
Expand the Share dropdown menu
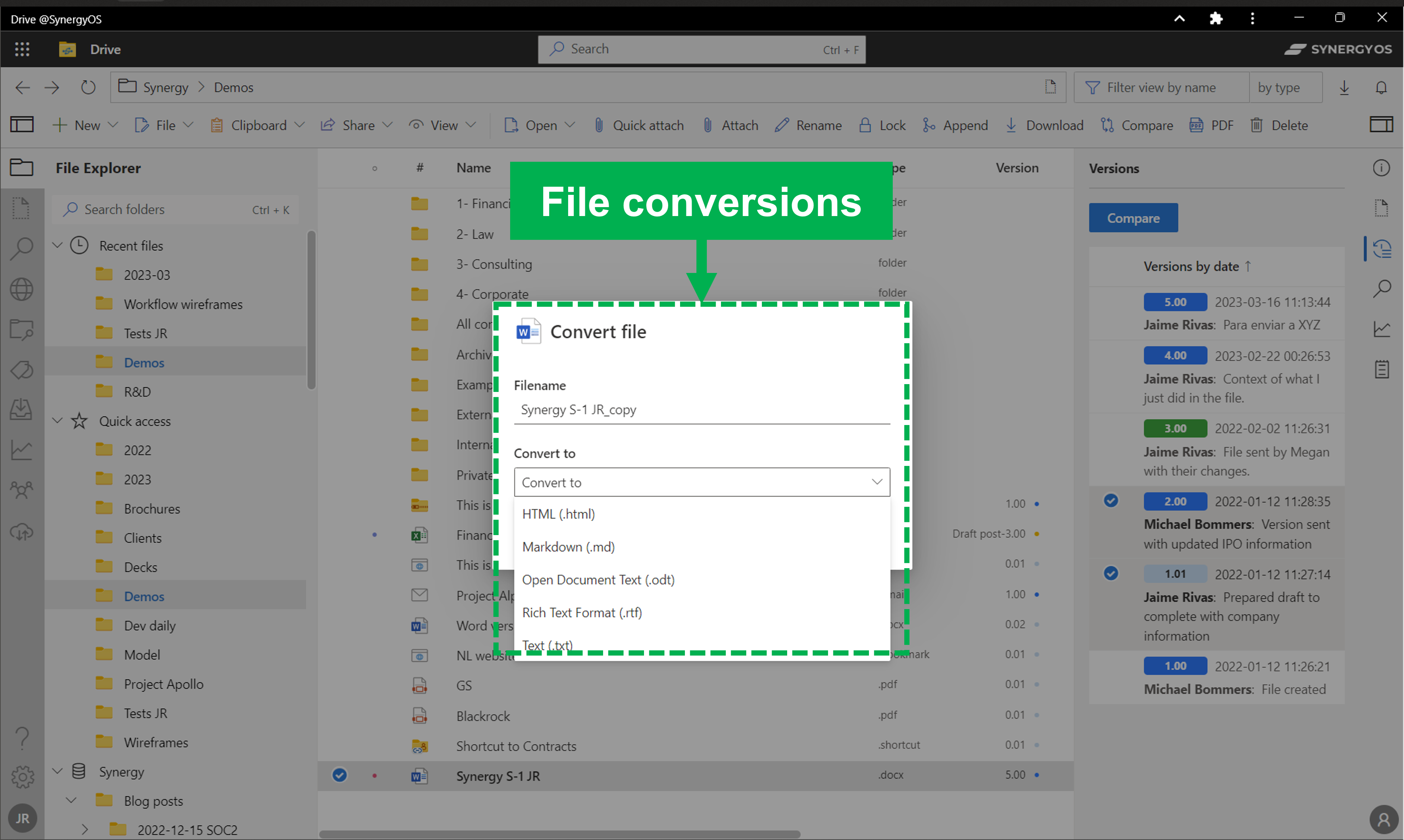pyautogui.click(x=388, y=125)
